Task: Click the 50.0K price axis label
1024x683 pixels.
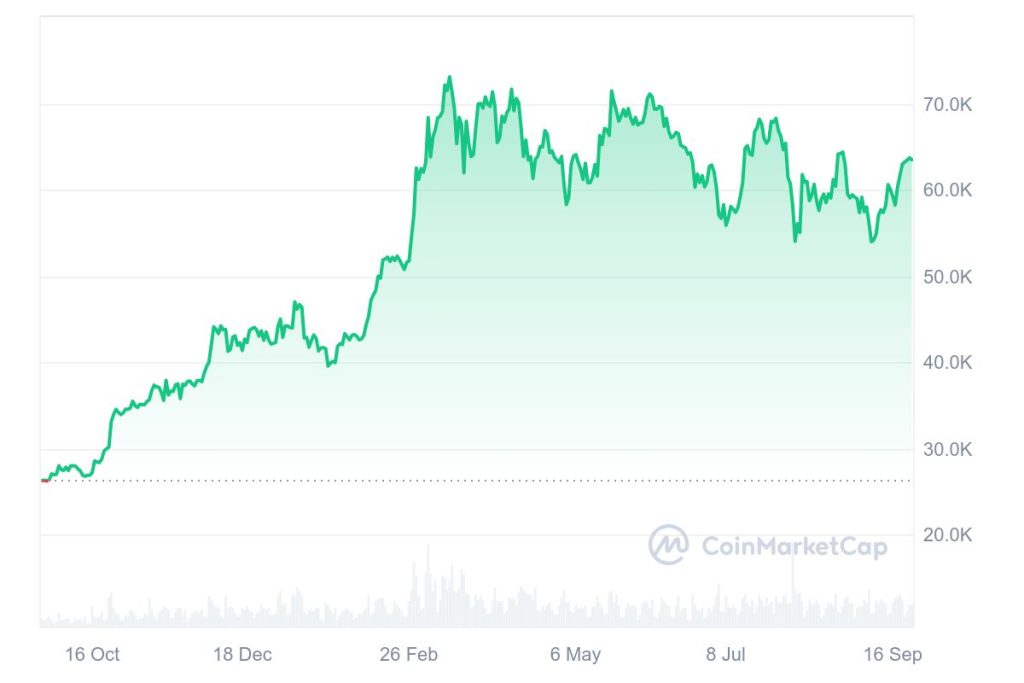Action: click(948, 277)
